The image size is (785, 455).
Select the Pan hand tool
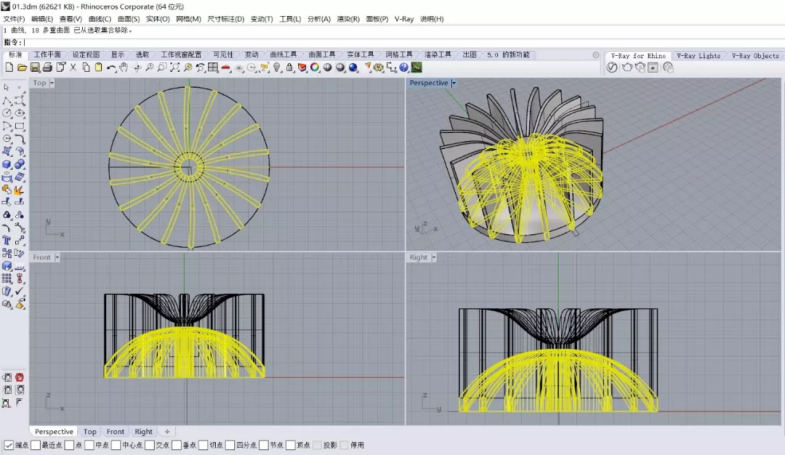(x=123, y=68)
